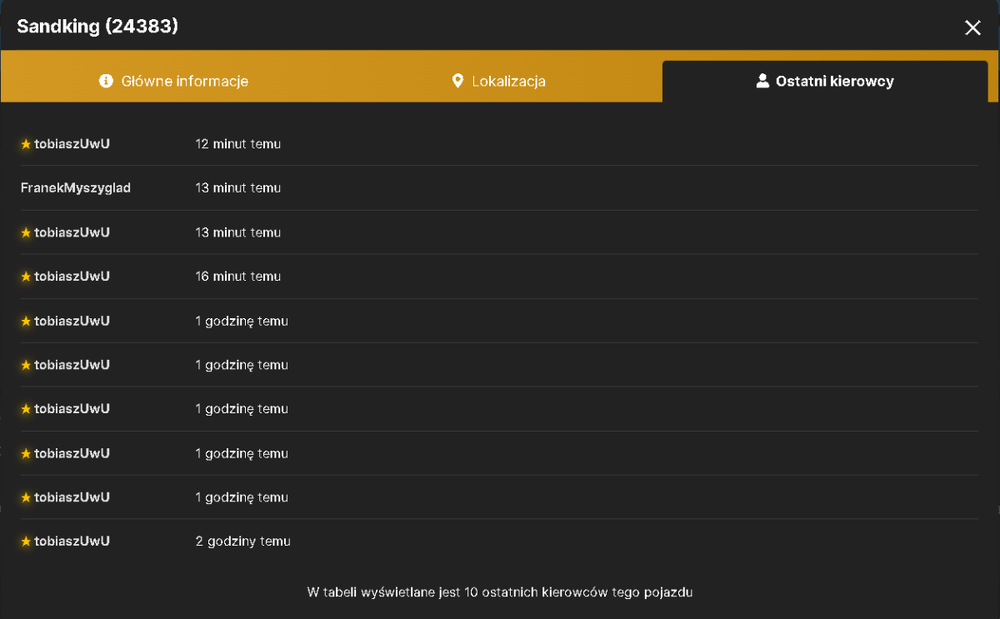Click the "Sandking (24383)" dialog title

click(98, 26)
